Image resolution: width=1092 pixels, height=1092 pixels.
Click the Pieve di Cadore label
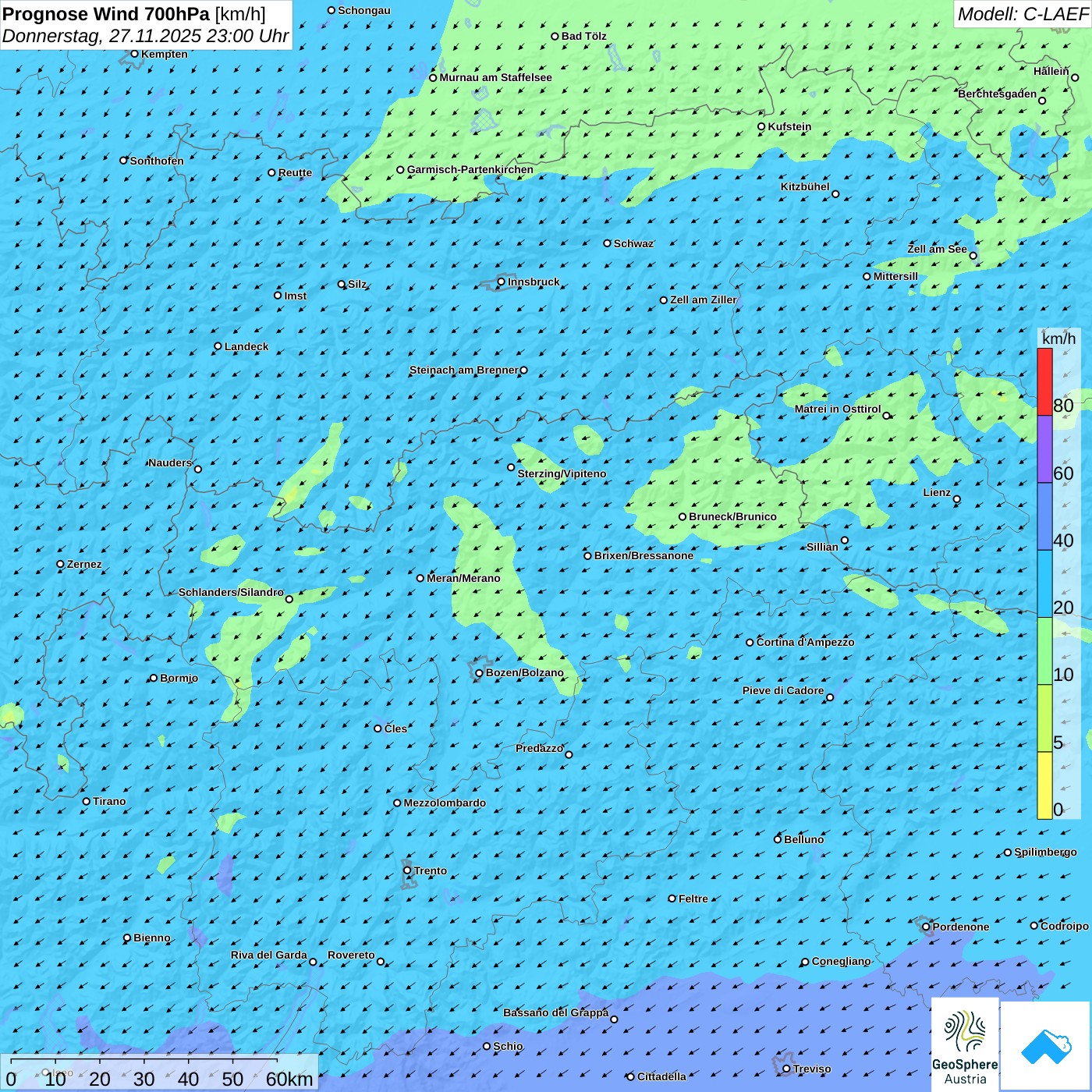tap(782, 690)
